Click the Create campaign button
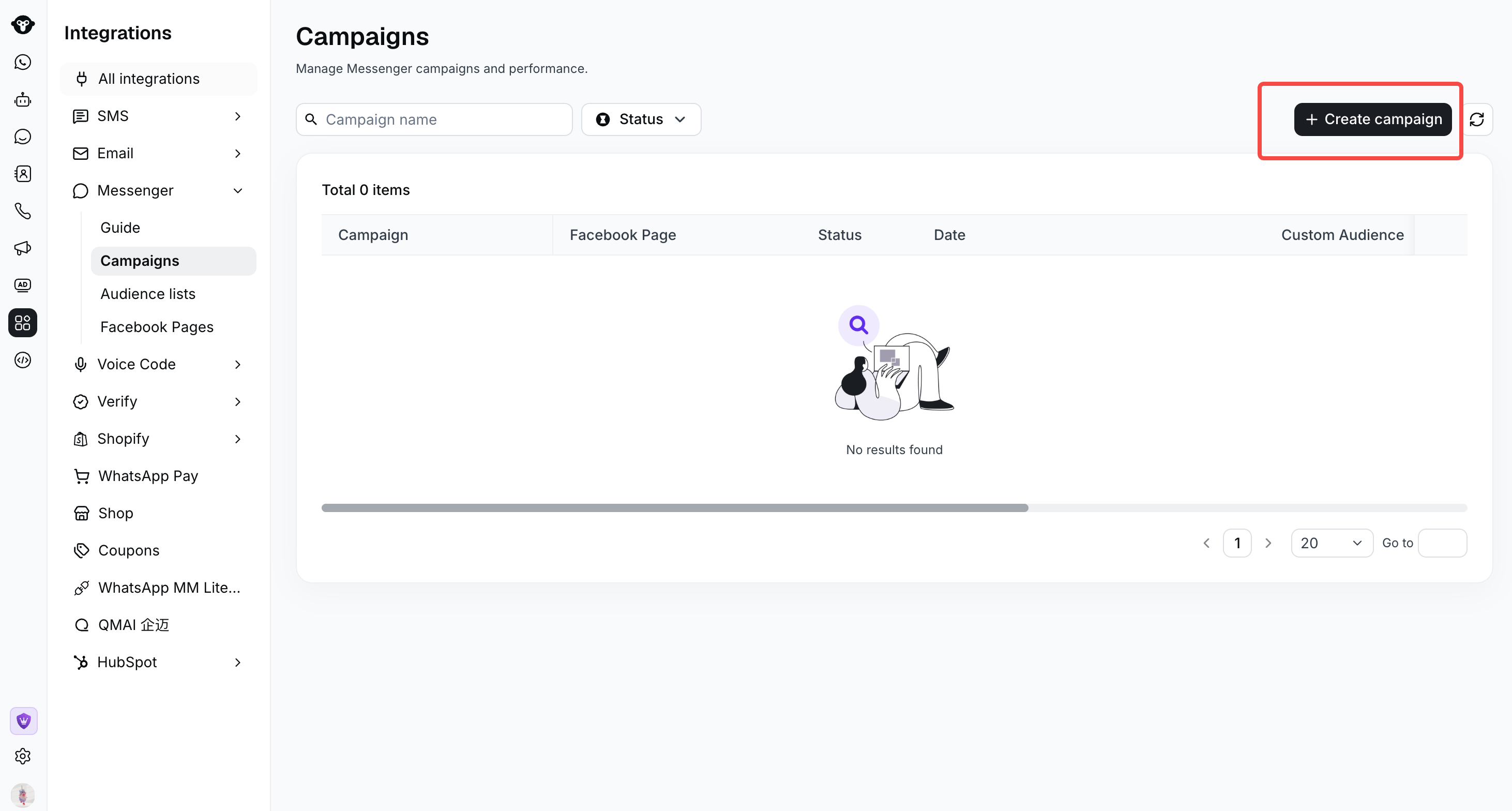This screenshot has height=811, width=1512. (1373, 119)
